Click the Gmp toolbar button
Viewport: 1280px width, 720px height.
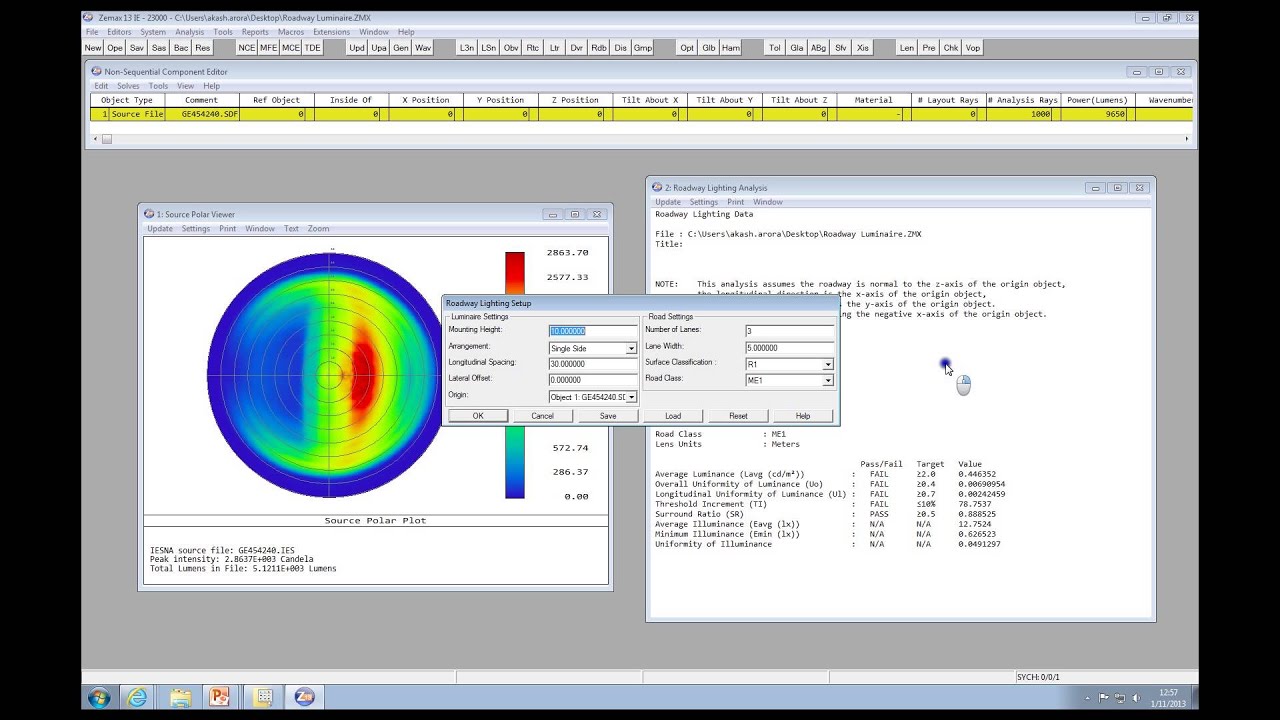pos(643,48)
